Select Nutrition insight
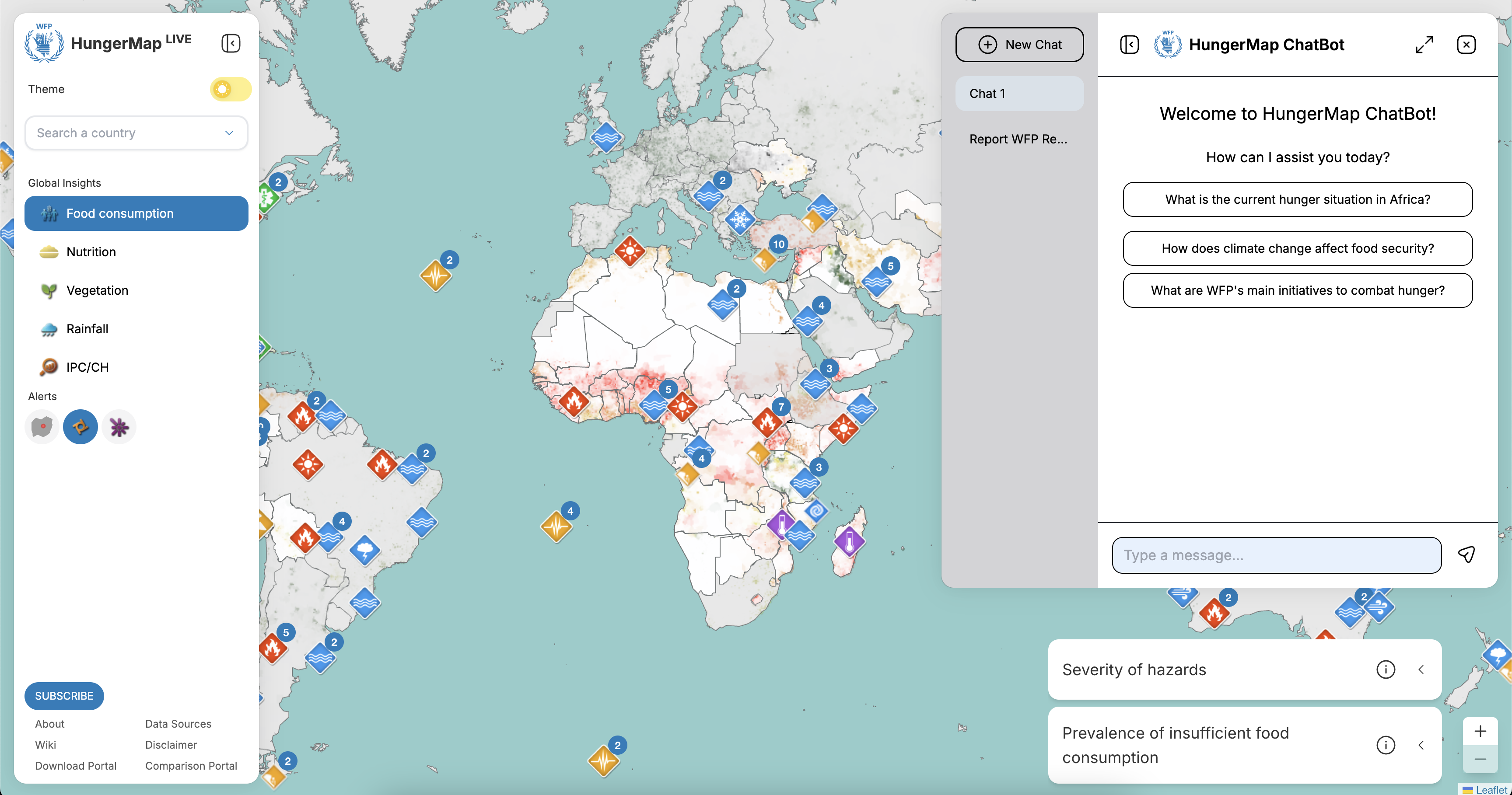Image resolution: width=1512 pixels, height=795 pixels. (136, 252)
